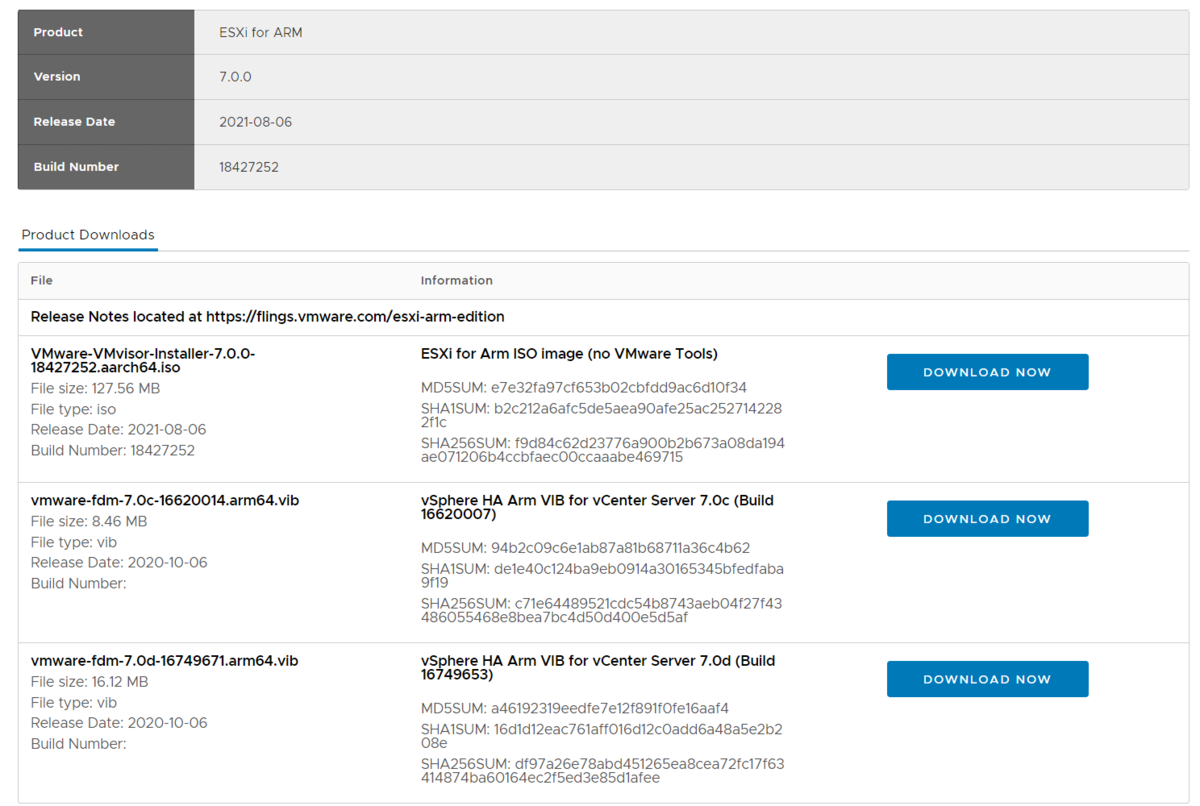Viewport: 1200px width, 806px height.
Task: Click the 2021-08-06 value in the summary table
Action: tap(256, 122)
